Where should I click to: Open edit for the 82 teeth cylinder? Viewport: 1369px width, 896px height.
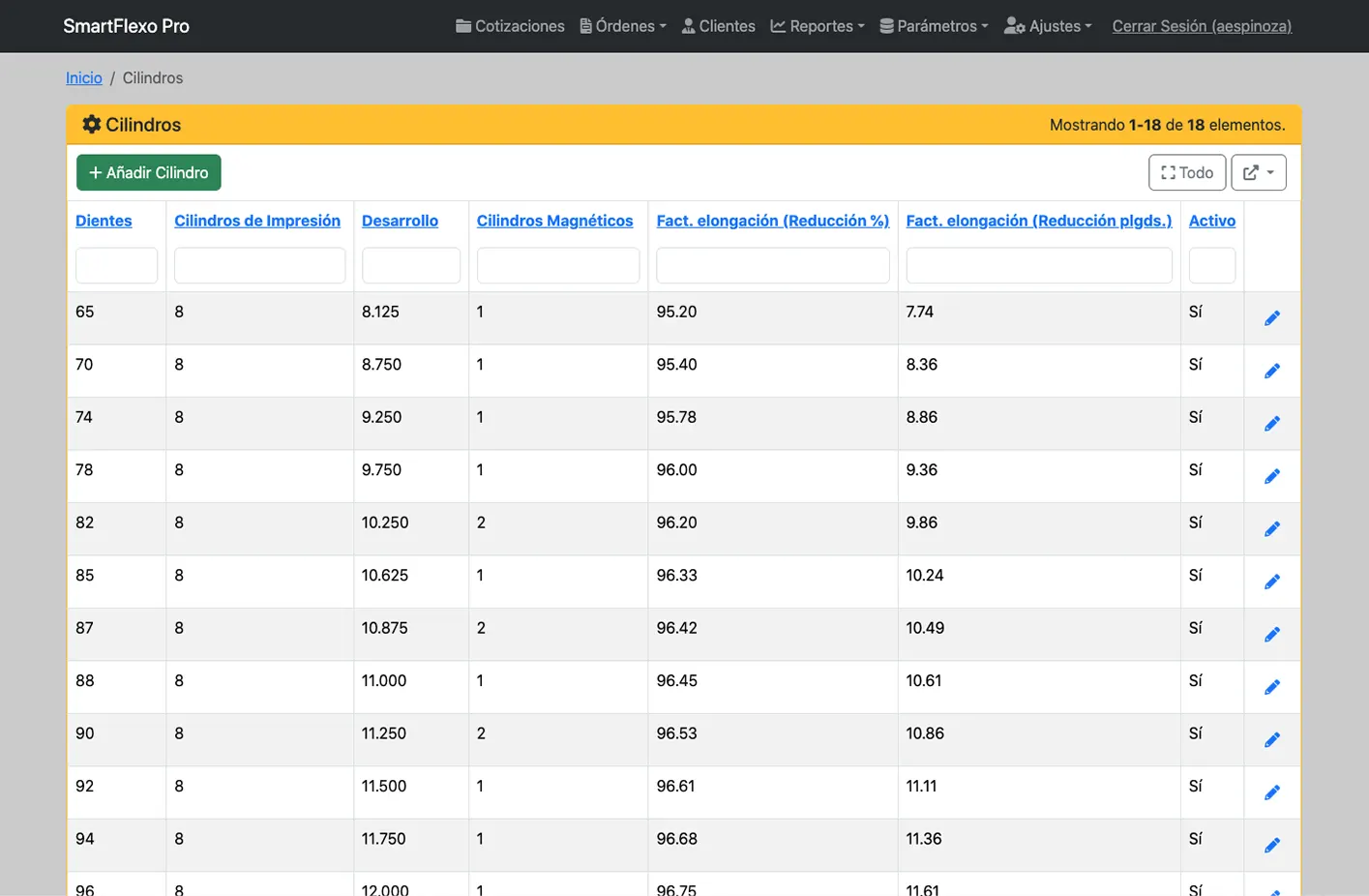click(x=1271, y=529)
